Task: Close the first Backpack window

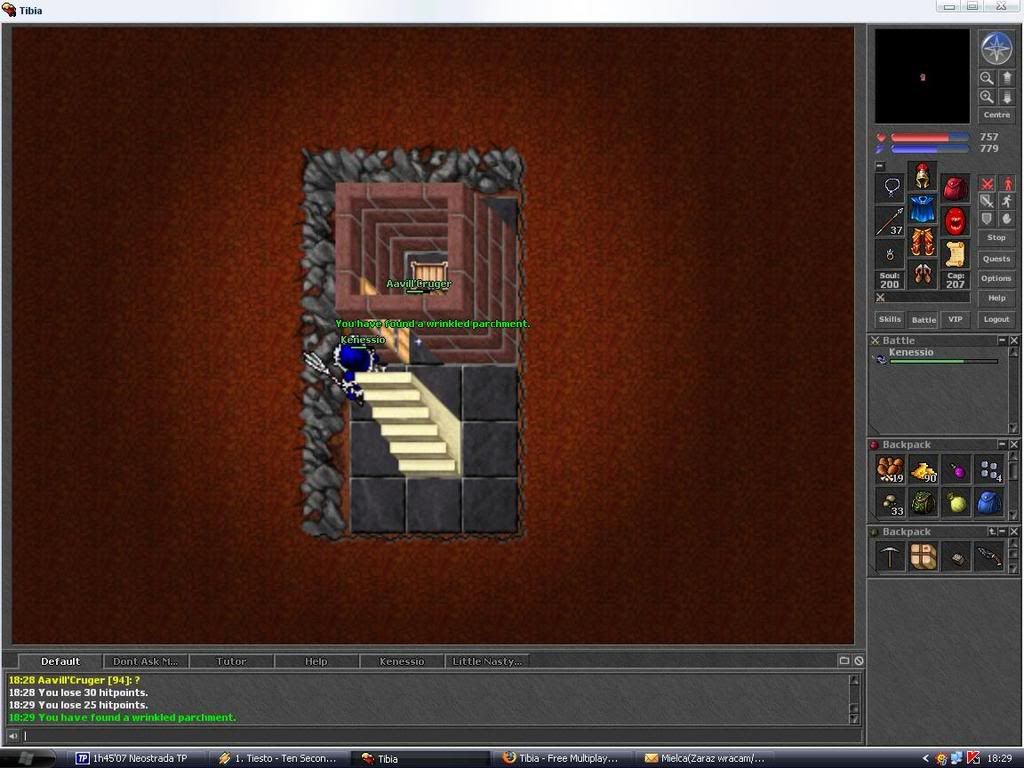Action: click(x=1014, y=444)
